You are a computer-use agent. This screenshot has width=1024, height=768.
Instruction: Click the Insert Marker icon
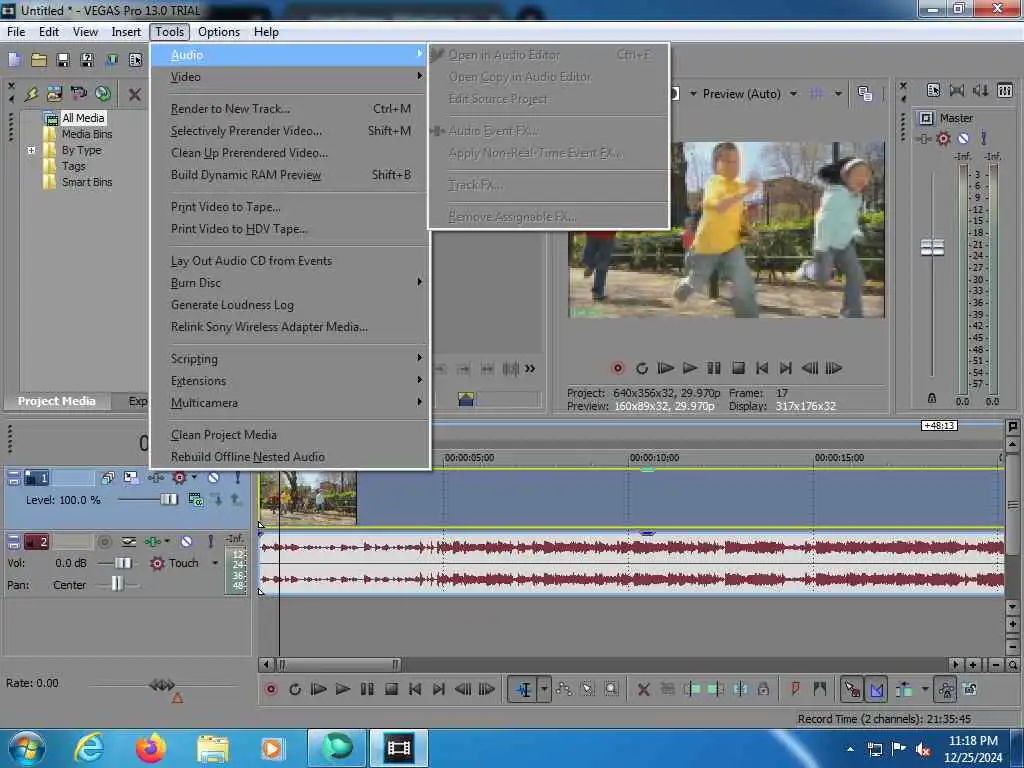coord(795,689)
